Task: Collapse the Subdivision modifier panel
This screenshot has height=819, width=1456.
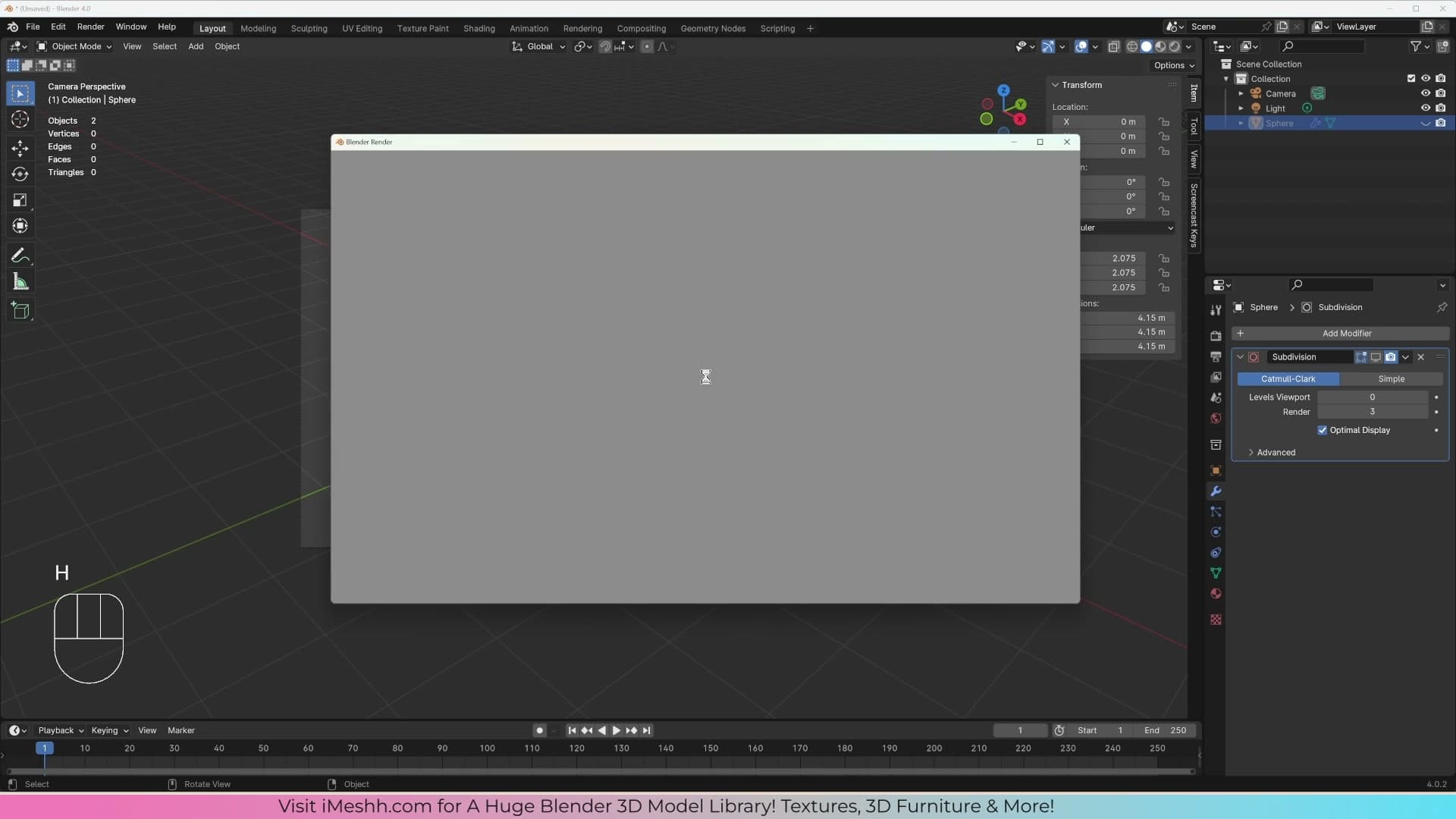Action: 1241,357
